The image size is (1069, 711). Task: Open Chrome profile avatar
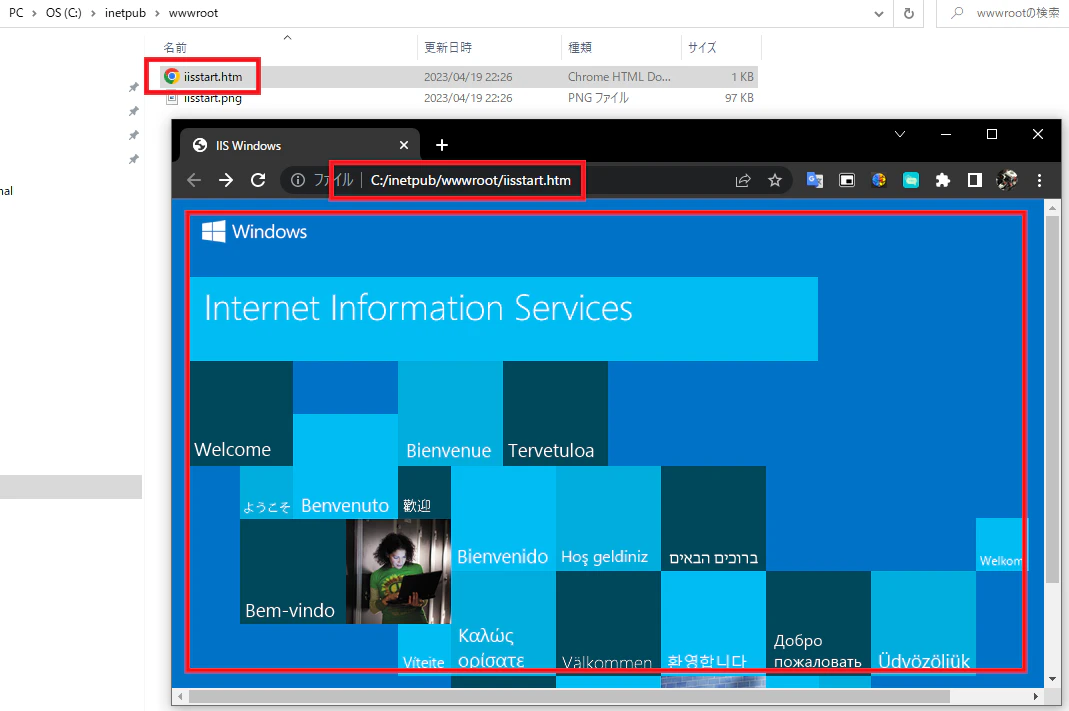1007,180
